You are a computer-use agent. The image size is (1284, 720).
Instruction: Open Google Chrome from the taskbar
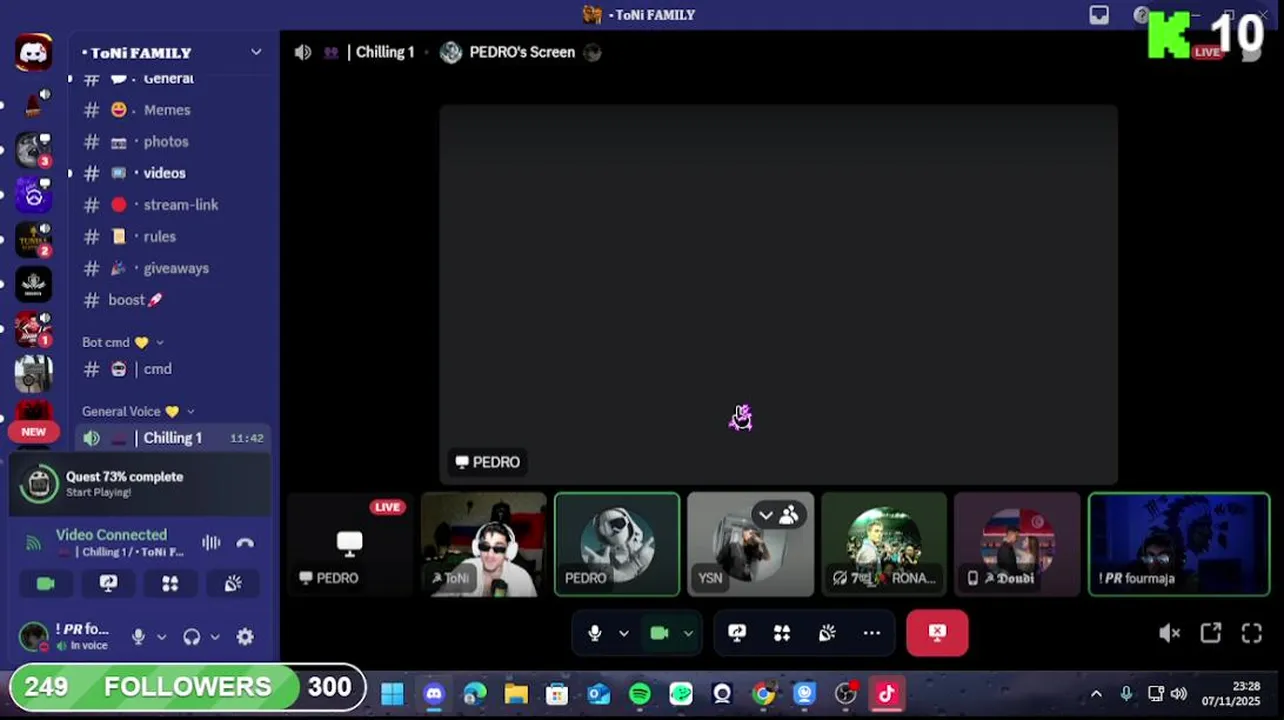tap(763, 694)
